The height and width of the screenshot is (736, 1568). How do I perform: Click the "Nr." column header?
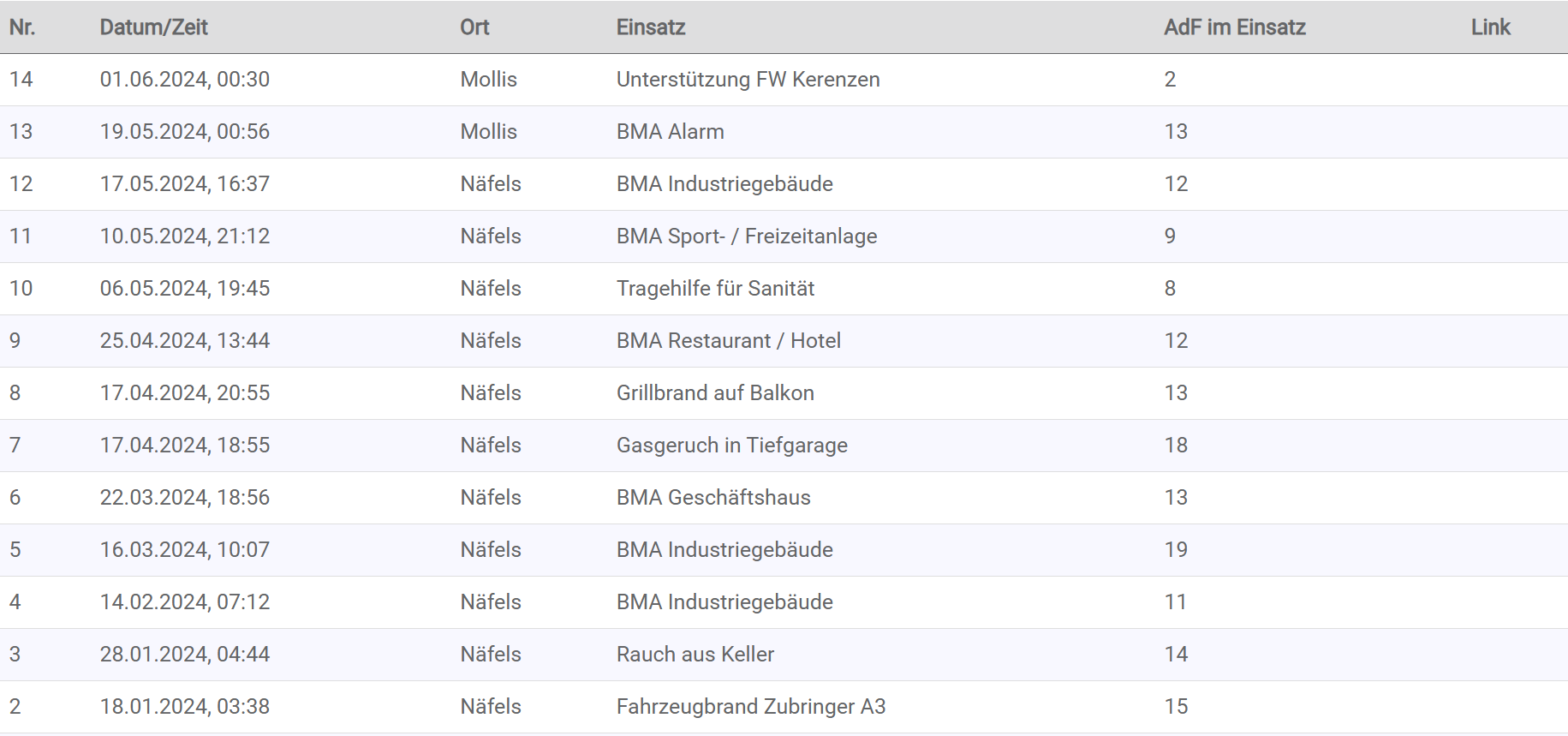tap(22, 27)
